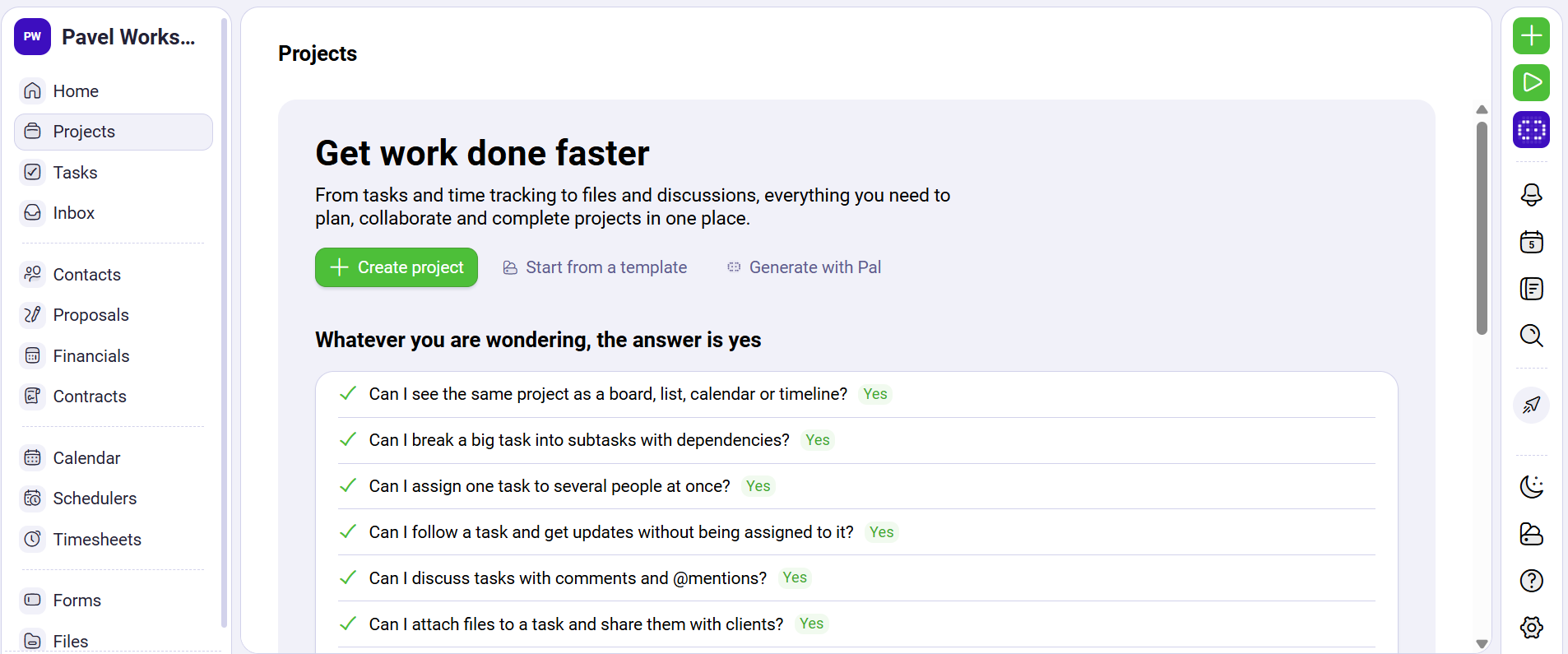Open notifications bell icon
This screenshot has height=654, width=1568.
pyautogui.click(x=1531, y=195)
